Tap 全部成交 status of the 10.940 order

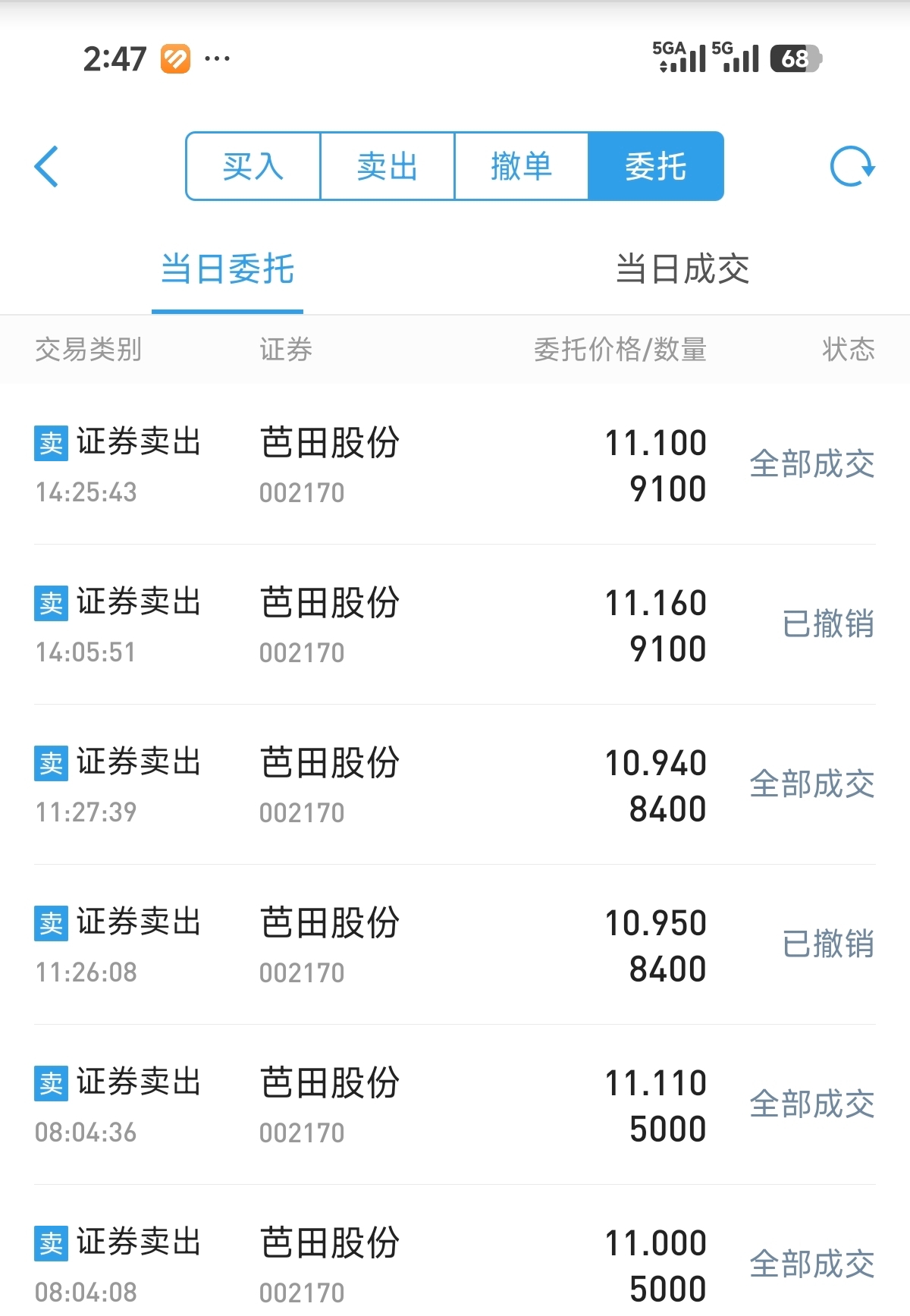point(812,784)
